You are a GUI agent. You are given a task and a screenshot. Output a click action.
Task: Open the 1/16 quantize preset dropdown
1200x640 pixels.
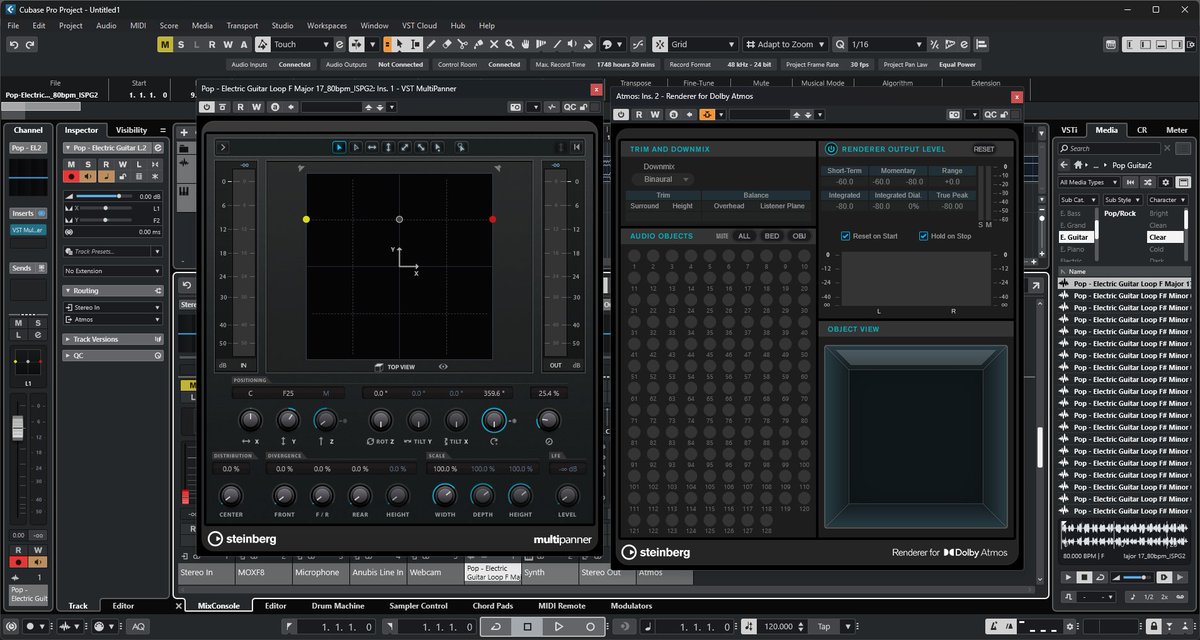click(x=887, y=44)
